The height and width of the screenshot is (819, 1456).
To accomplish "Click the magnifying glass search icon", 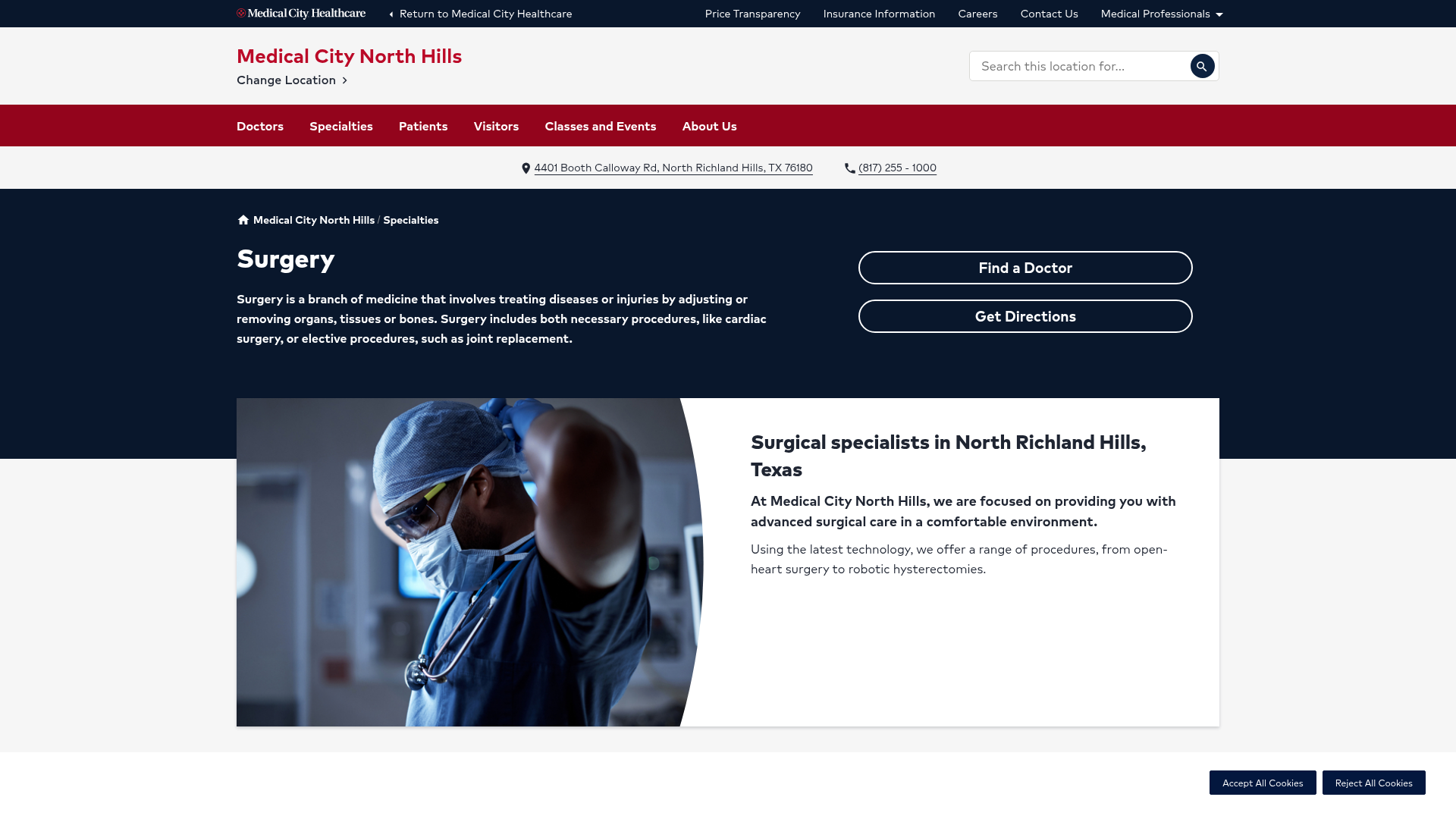I will pos(1202,67).
